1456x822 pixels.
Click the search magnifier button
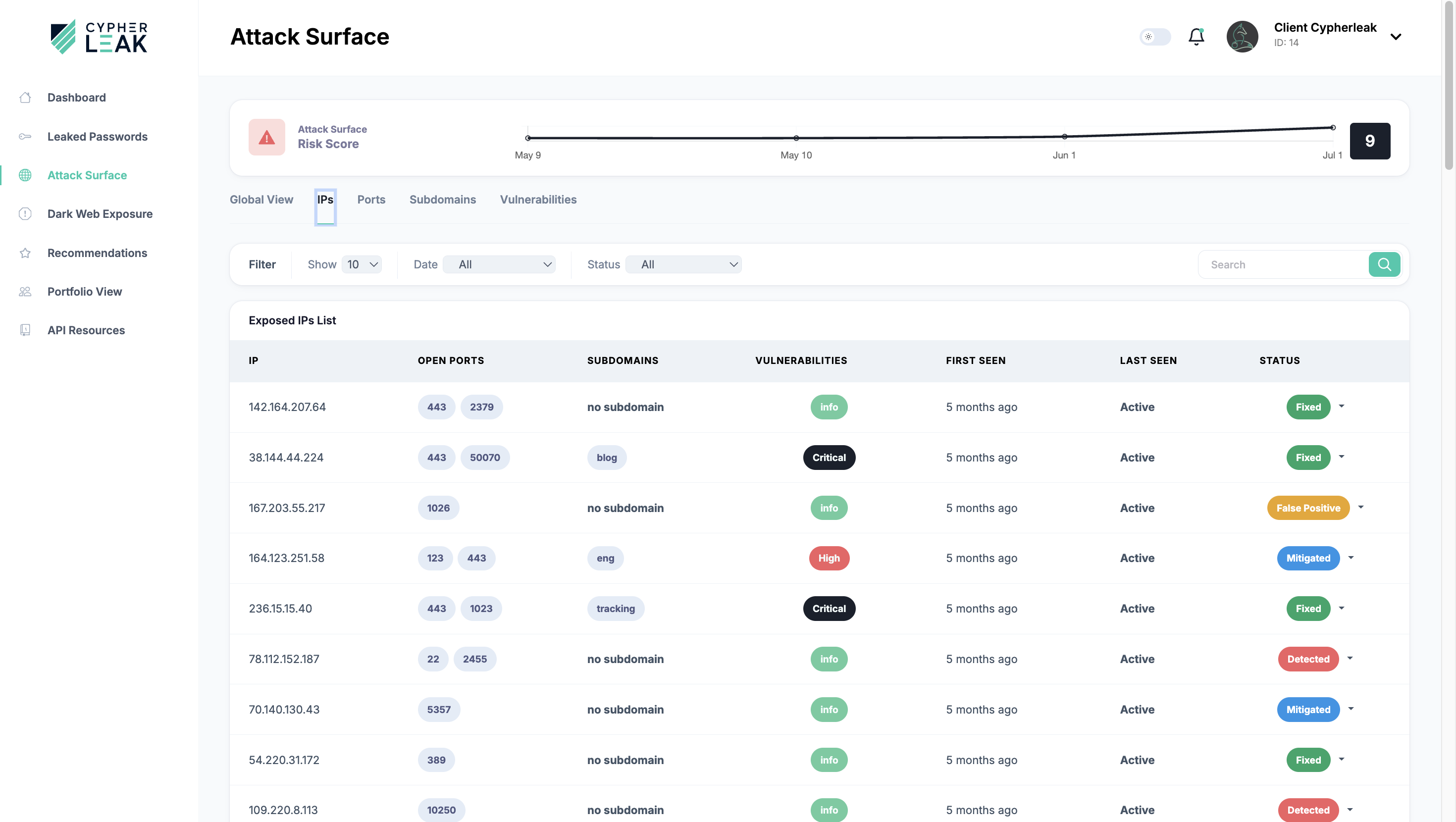point(1384,264)
